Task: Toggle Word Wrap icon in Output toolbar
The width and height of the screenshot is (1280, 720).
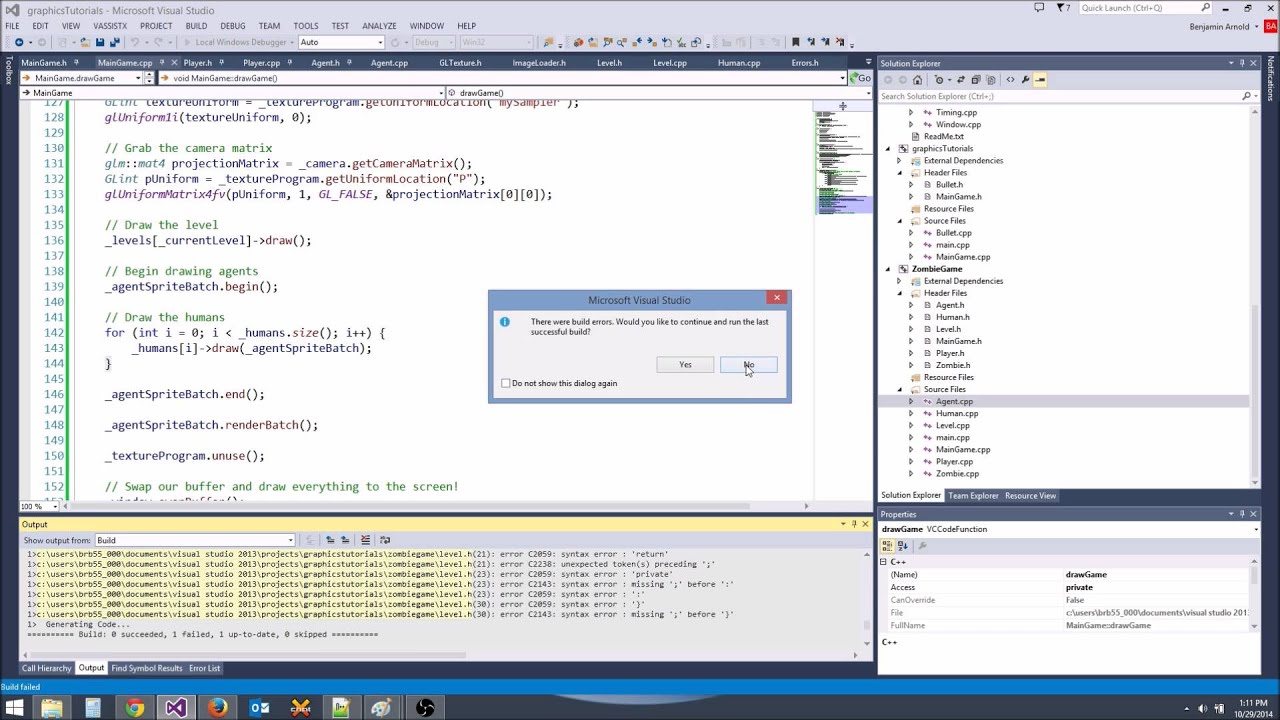Action: pos(385,540)
